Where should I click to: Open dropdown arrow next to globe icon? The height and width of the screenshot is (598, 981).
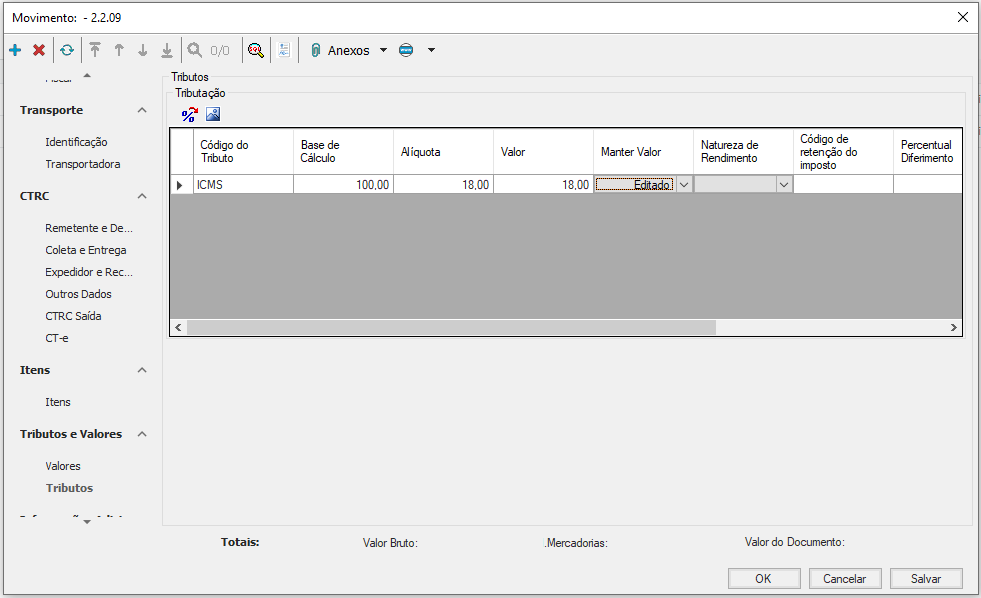(431, 50)
